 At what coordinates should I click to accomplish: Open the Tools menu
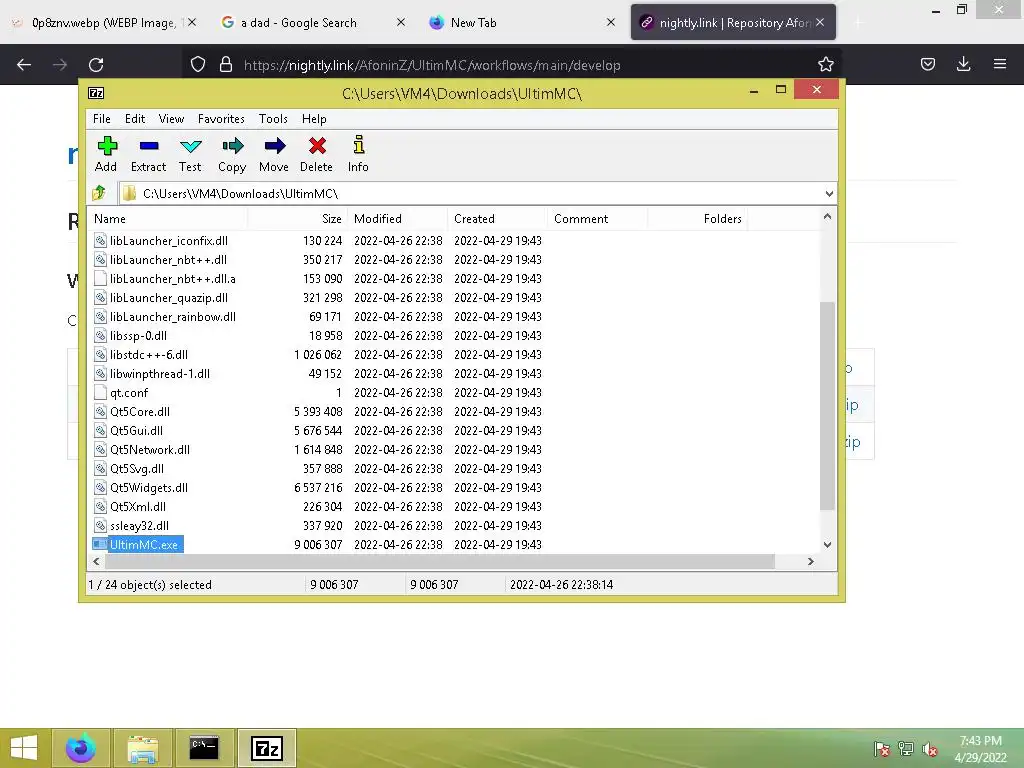coord(273,119)
